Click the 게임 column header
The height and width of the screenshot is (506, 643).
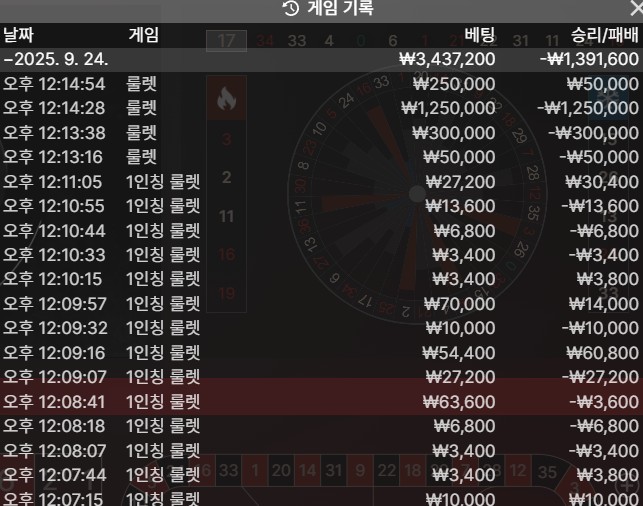click(144, 34)
